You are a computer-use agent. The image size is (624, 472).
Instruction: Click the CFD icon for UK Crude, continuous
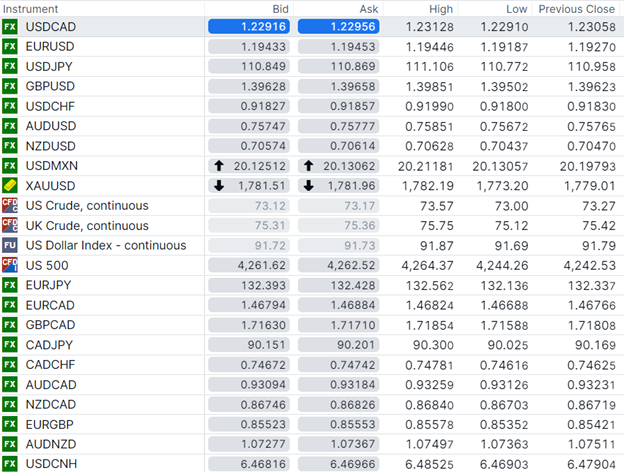[x=10, y=225]
